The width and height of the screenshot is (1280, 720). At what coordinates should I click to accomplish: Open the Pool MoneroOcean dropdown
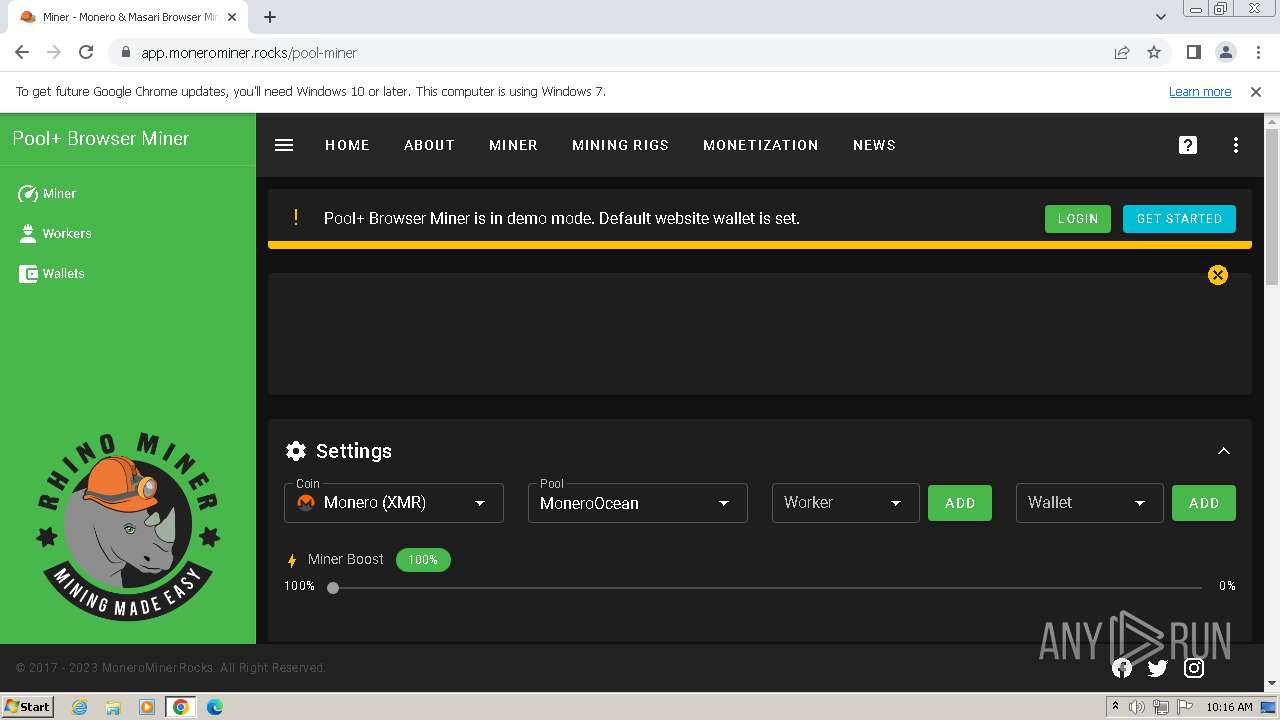click(x=638, y=503)
